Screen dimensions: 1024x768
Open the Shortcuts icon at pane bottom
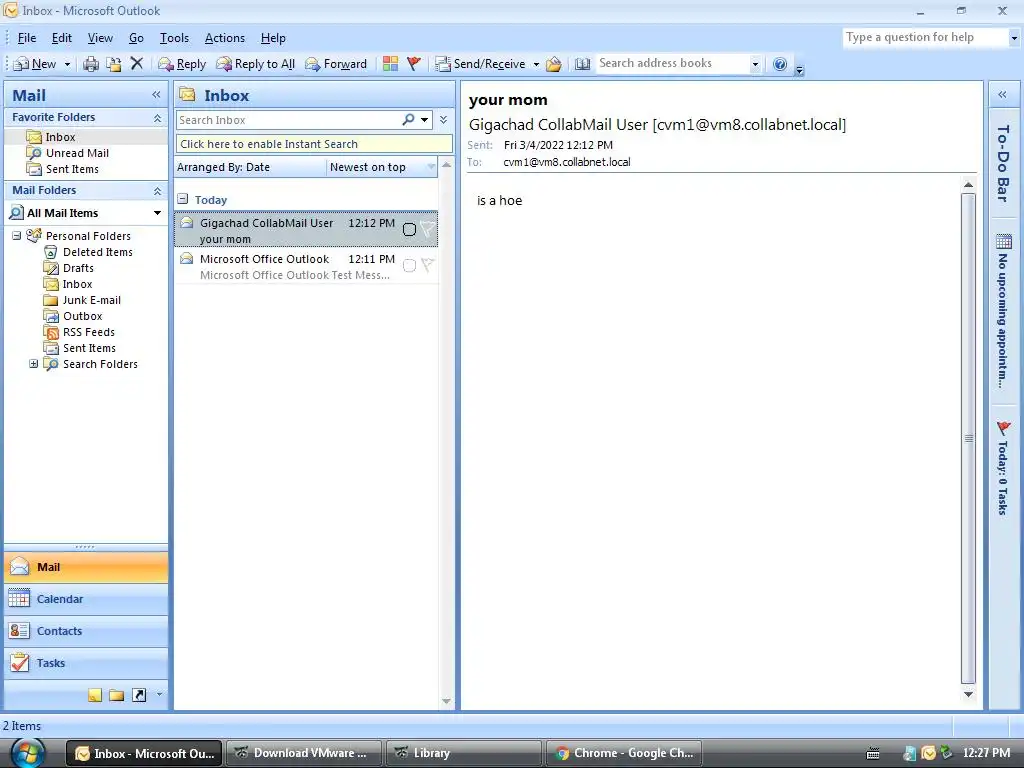tap(139, 695)
